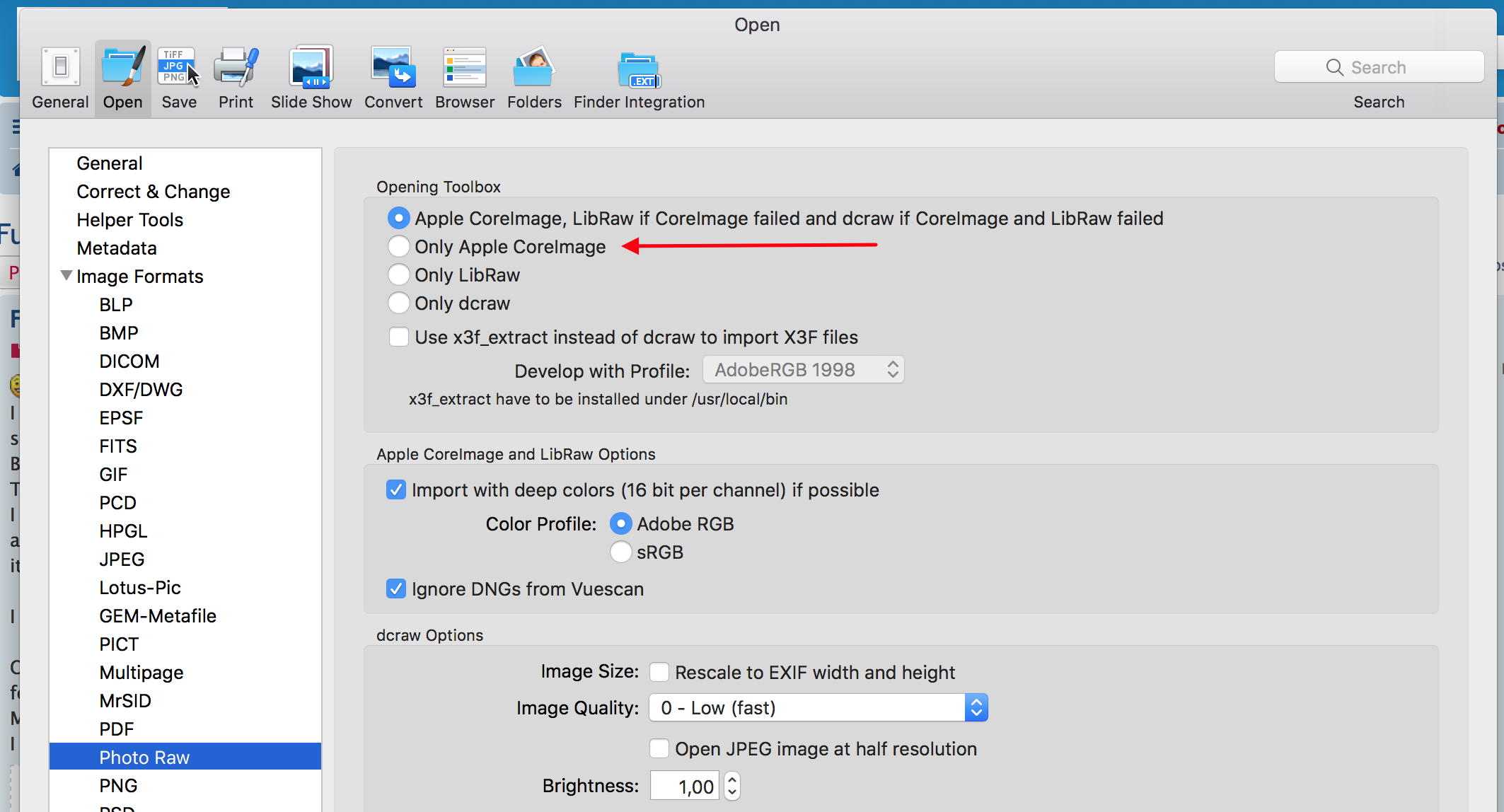Select the DXF/DWG format entry
This screenshot has width=1504, height=812.
coord(185,389)
